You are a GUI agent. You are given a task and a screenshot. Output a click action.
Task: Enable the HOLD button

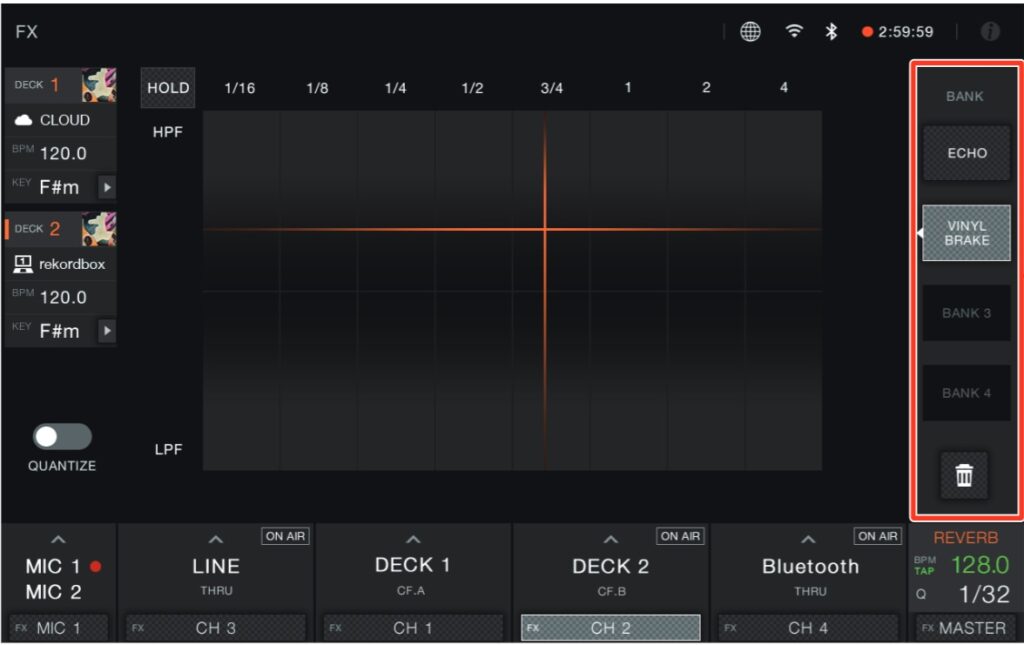point(168,88)
